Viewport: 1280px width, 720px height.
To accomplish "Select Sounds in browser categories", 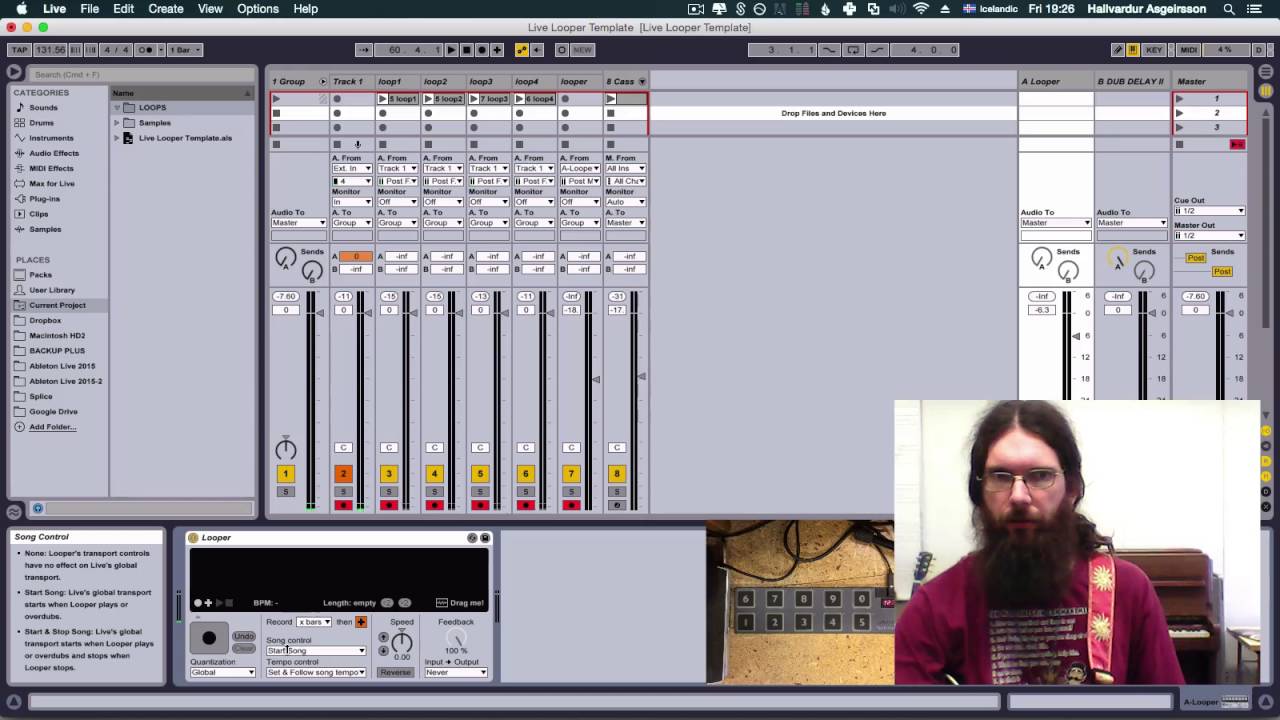I will tap(43, 107).
